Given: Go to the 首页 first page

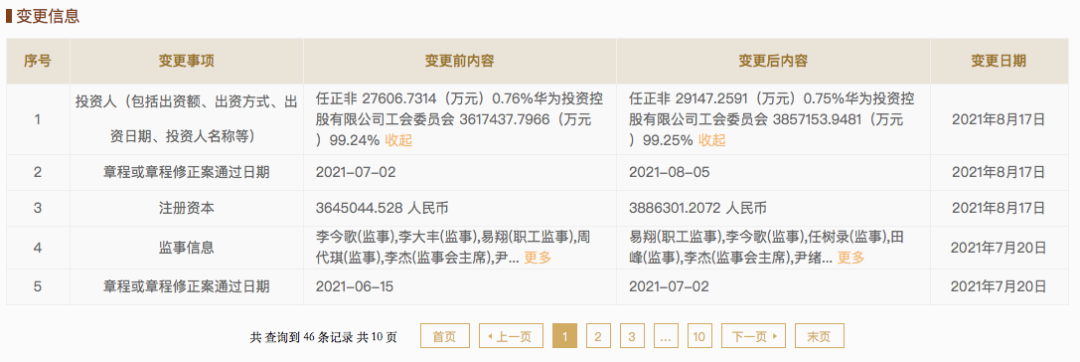Looking at the screenshot, I should (445, 336).
